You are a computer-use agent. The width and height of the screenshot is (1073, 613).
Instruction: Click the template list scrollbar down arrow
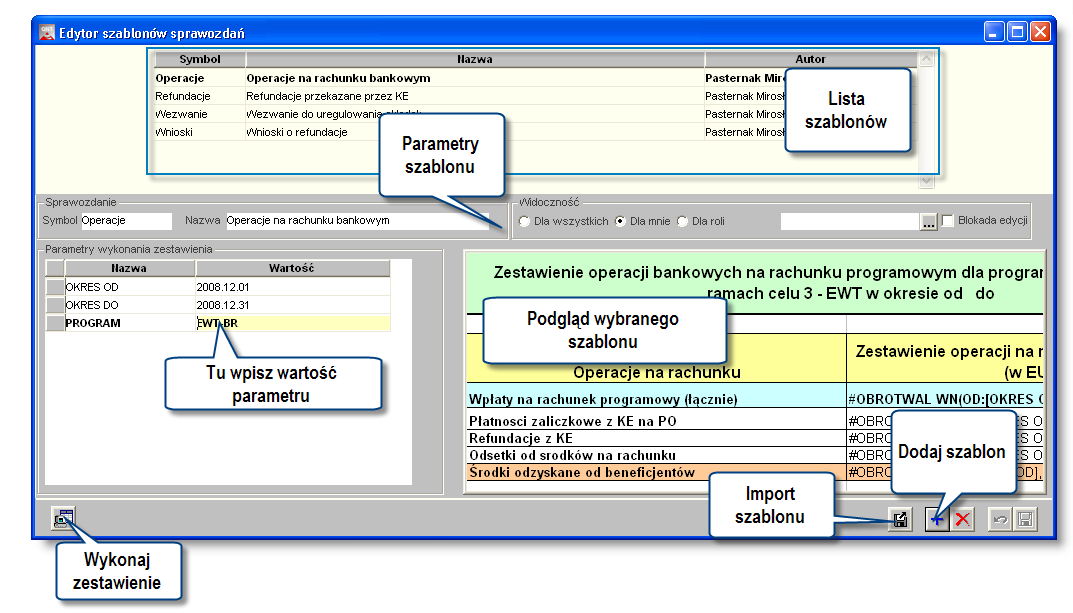[926, 181]
